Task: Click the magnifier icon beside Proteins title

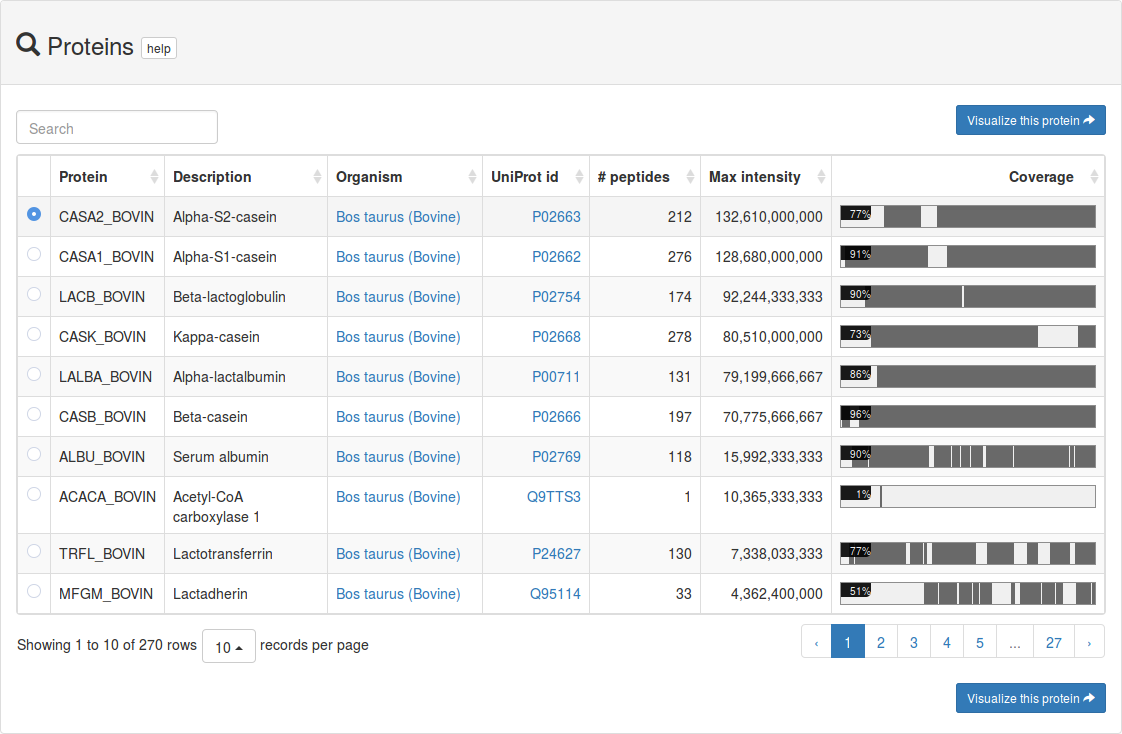Action: click(x=28, y=45)
